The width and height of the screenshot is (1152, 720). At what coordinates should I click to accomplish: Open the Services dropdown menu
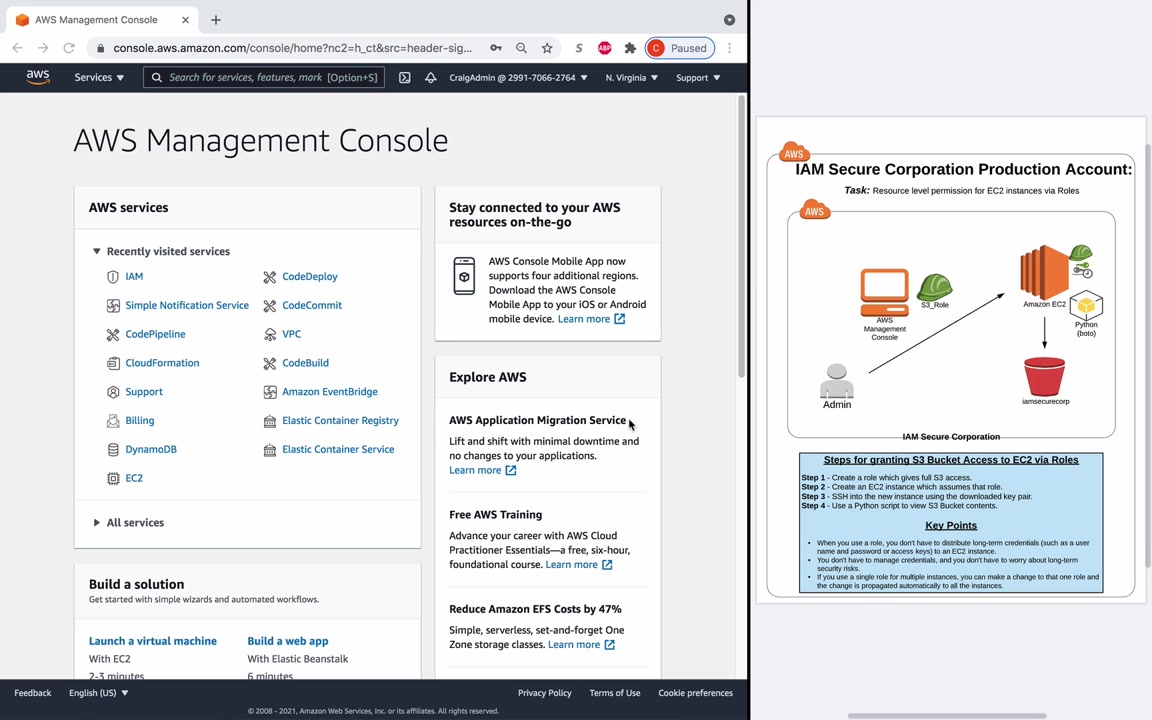(x=99, y=77)
